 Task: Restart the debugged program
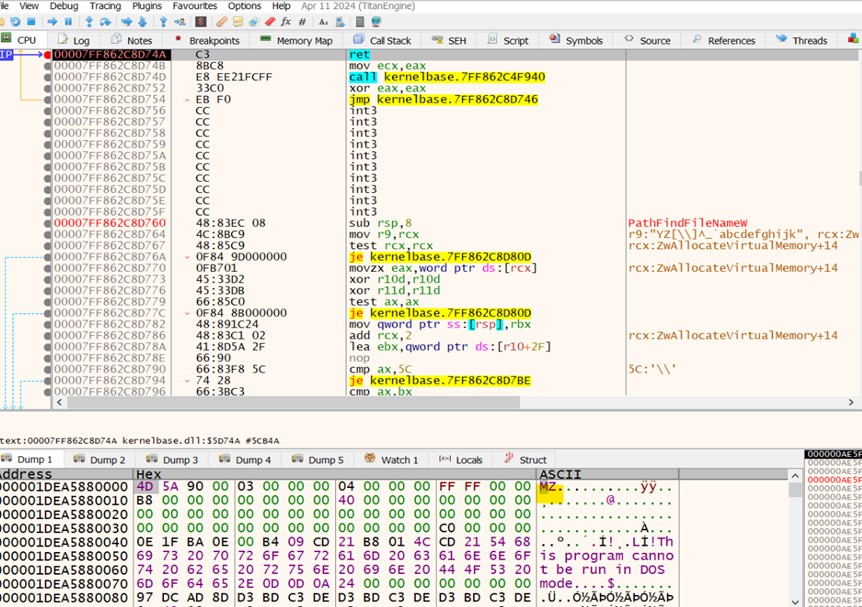[14, 21]
